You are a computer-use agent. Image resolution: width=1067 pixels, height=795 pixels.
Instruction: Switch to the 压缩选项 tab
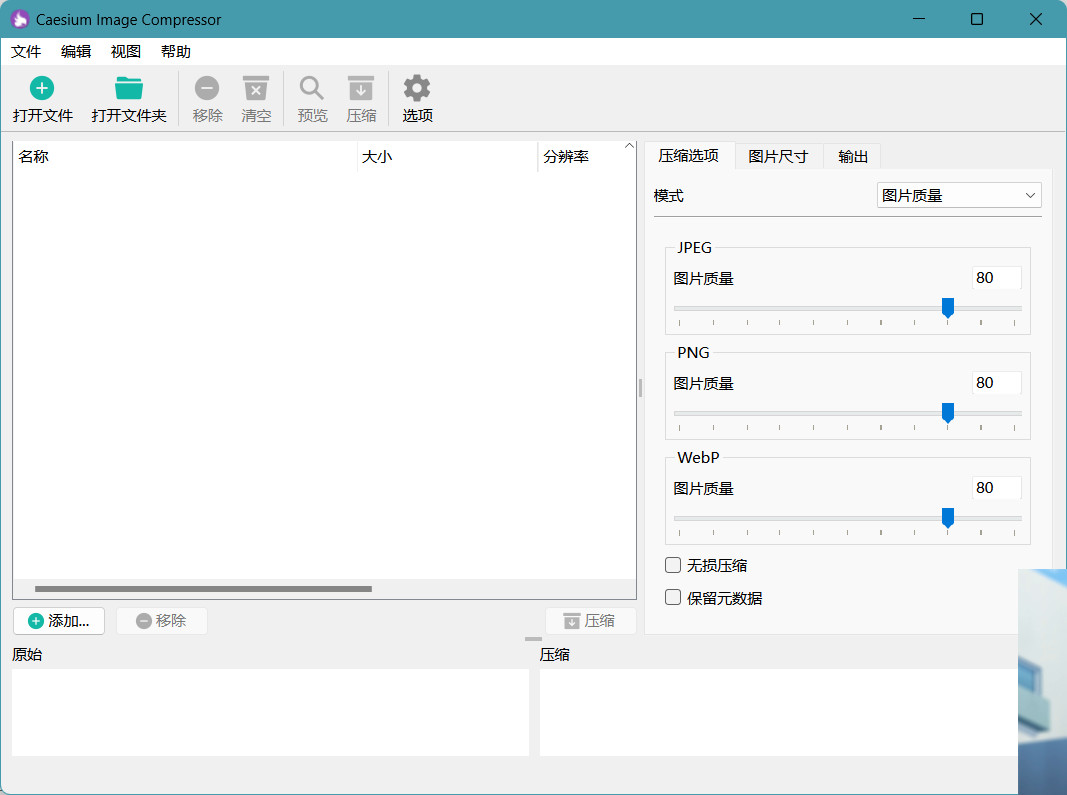(689, 156)
